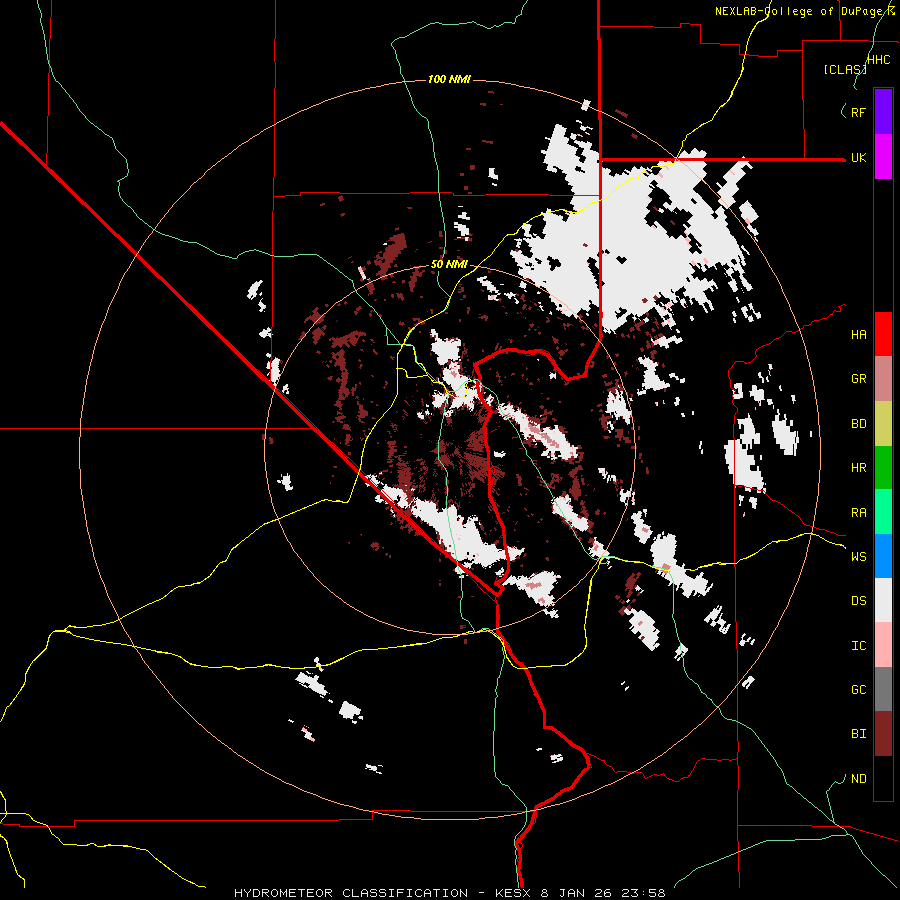This screenshot has height=900, width=900.
Task: Click the white DS legend swatch
Action: [x=883, y=600]
